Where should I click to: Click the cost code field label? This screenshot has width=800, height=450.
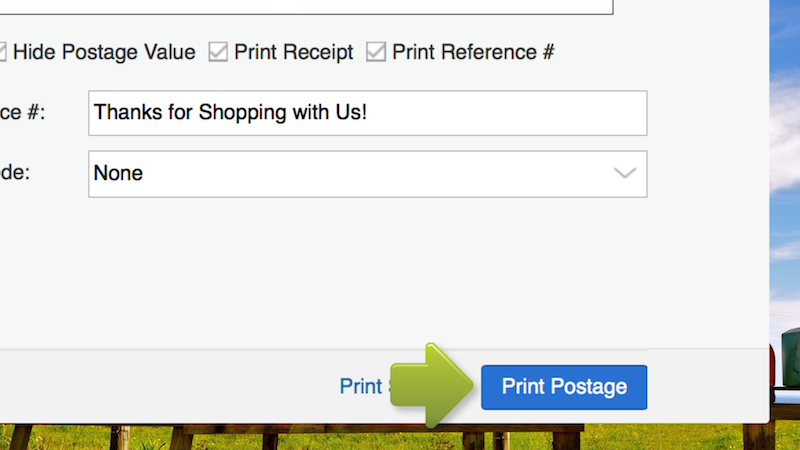tap(15, 173)
